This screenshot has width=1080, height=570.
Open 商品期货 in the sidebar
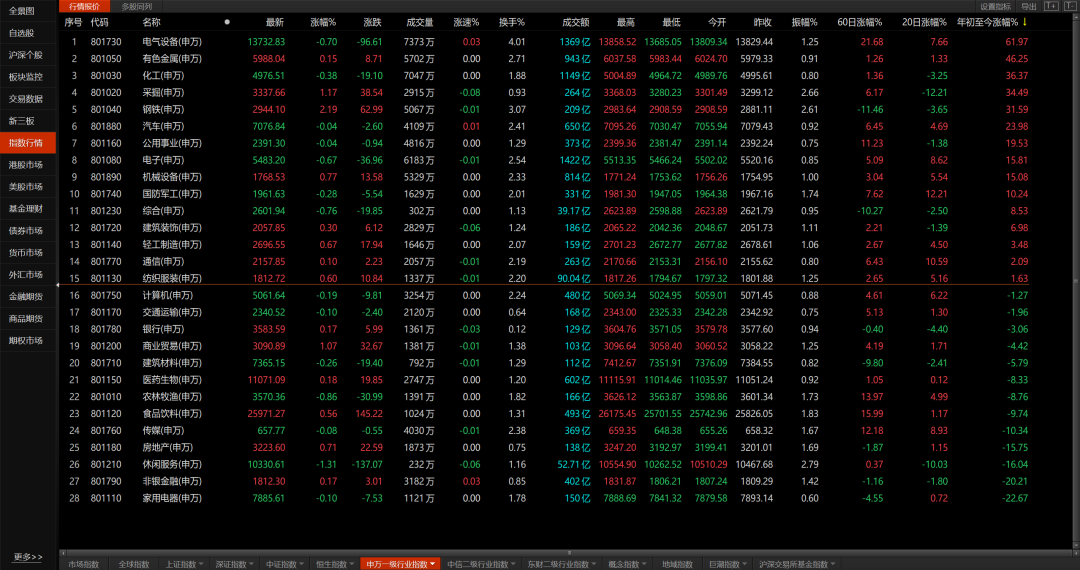[28, 319]
